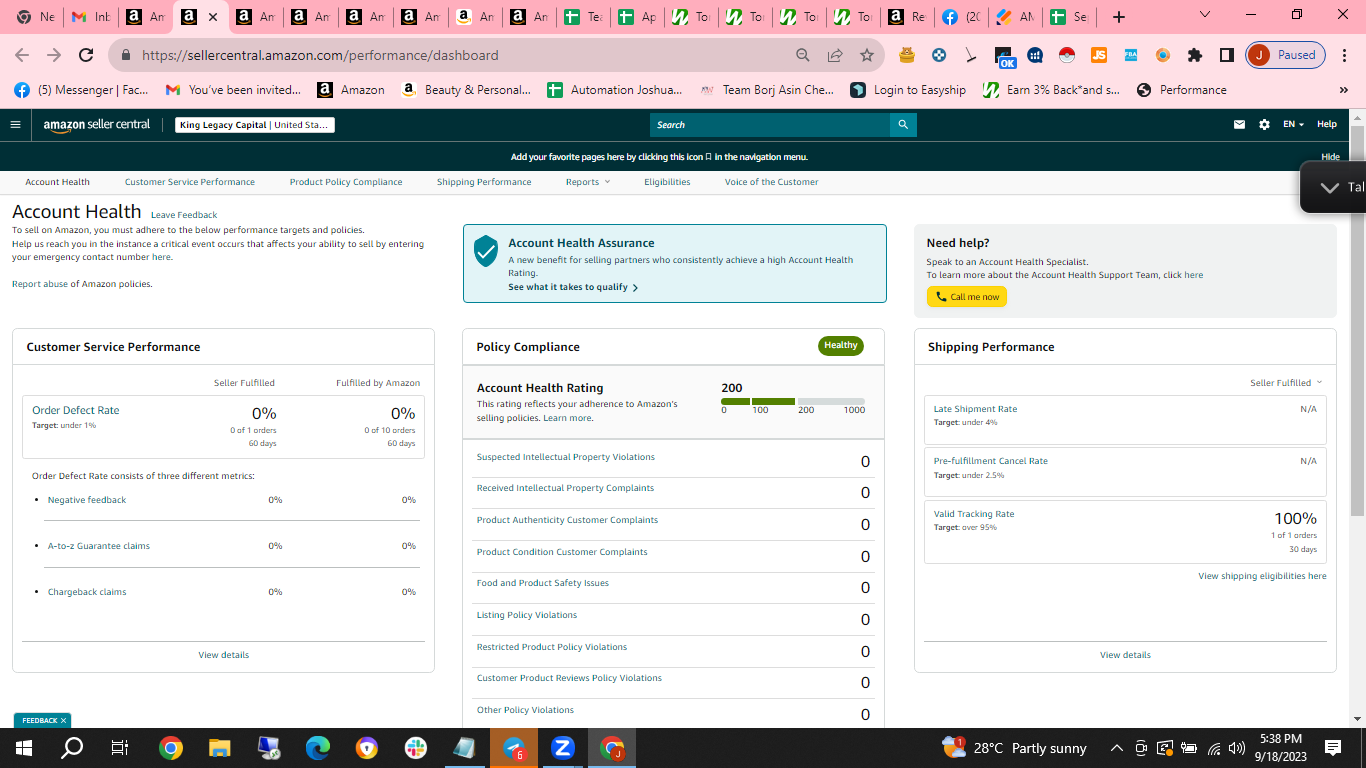Open the Chrome three-dot menu
Screen dimensions: 1366x768
[x=1345, y=55]
